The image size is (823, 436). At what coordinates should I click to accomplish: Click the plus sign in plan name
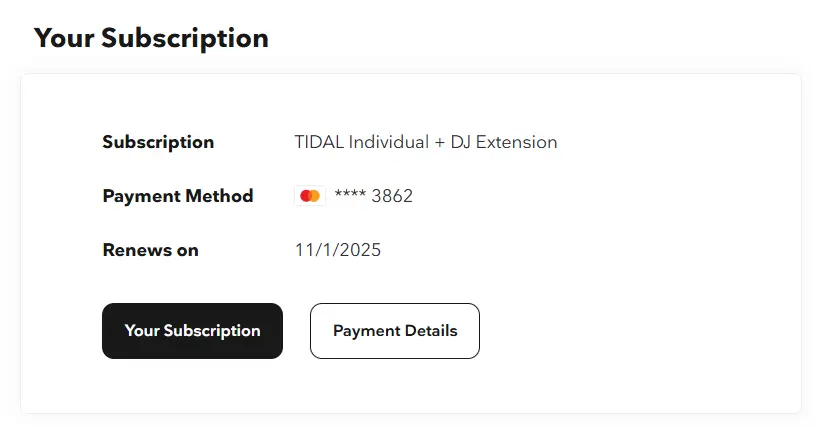(x=439, y=142)
